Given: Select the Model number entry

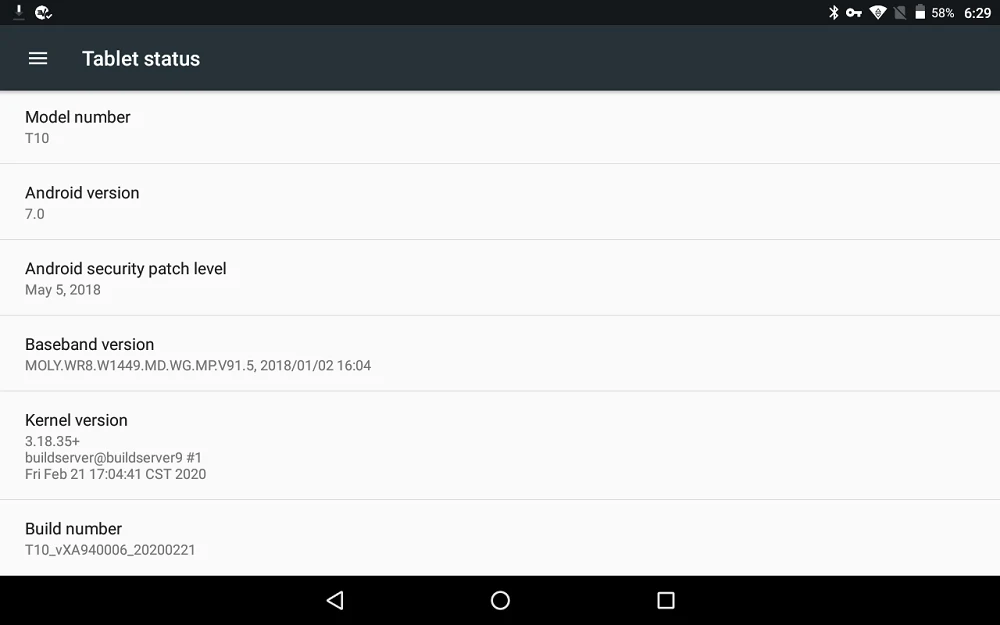Looking at the screenshot, I should point(500,127).
